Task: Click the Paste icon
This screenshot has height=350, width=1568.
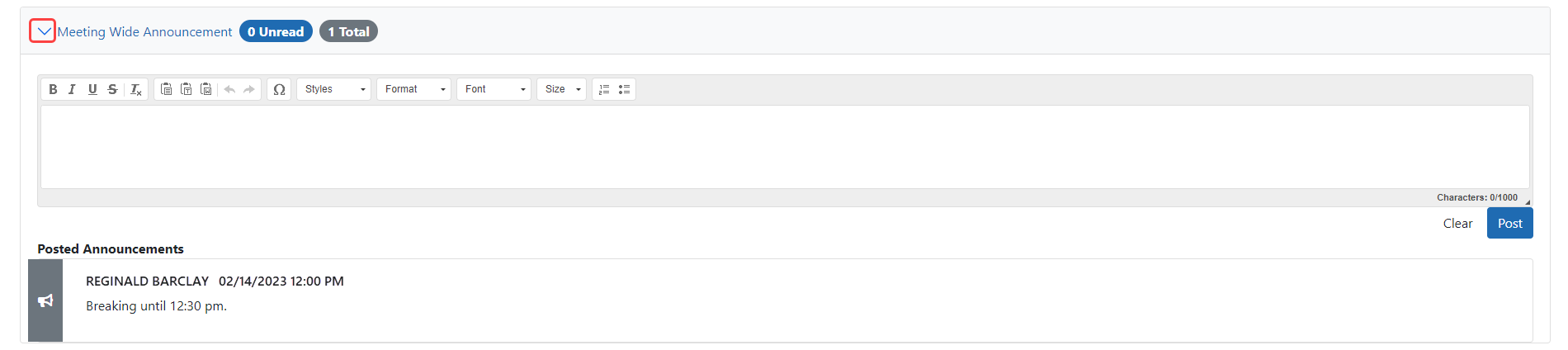Action: [x=167, y=89]
